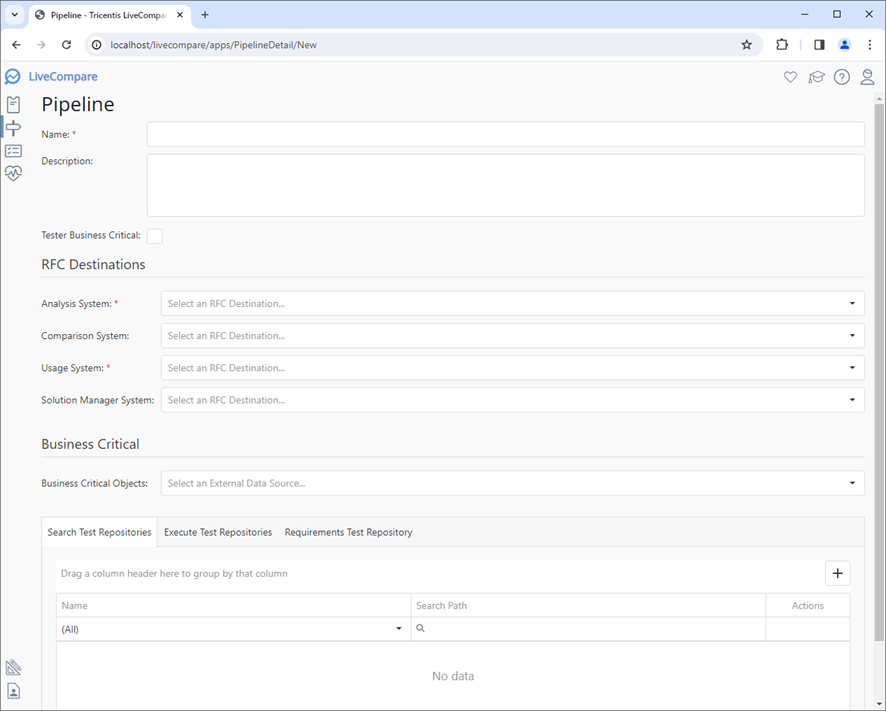Screen dimensions: 886x711
Task: Click the ruler-and-pencil icon bottom left
Action: [x=13, y=667]
